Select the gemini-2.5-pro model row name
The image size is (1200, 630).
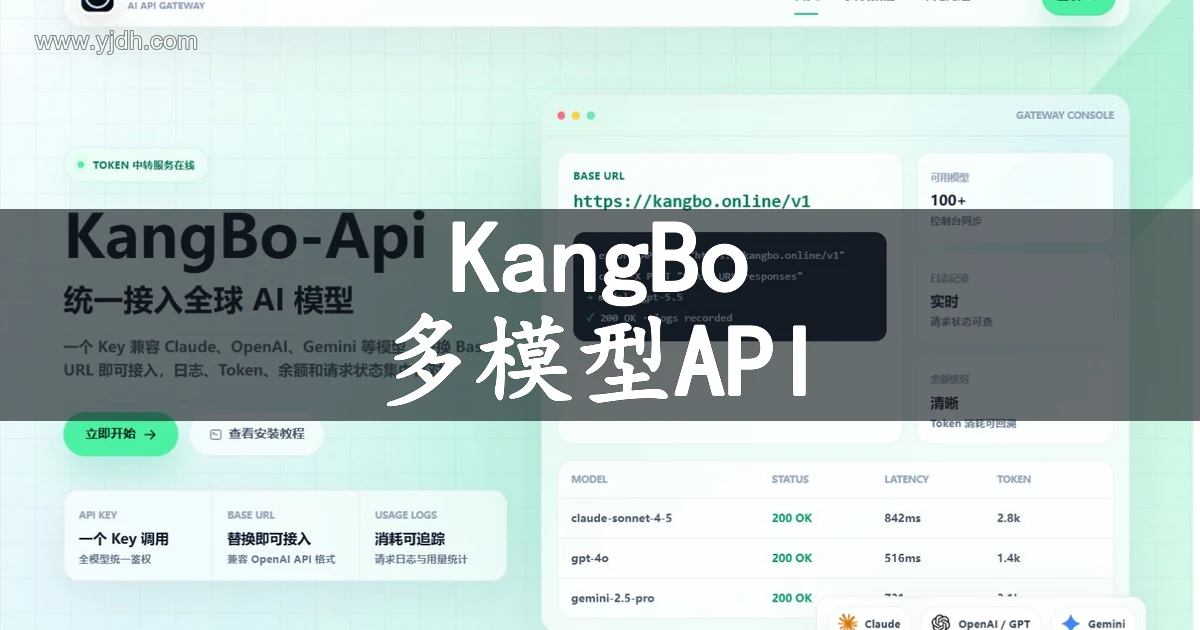tap(613, 598)
